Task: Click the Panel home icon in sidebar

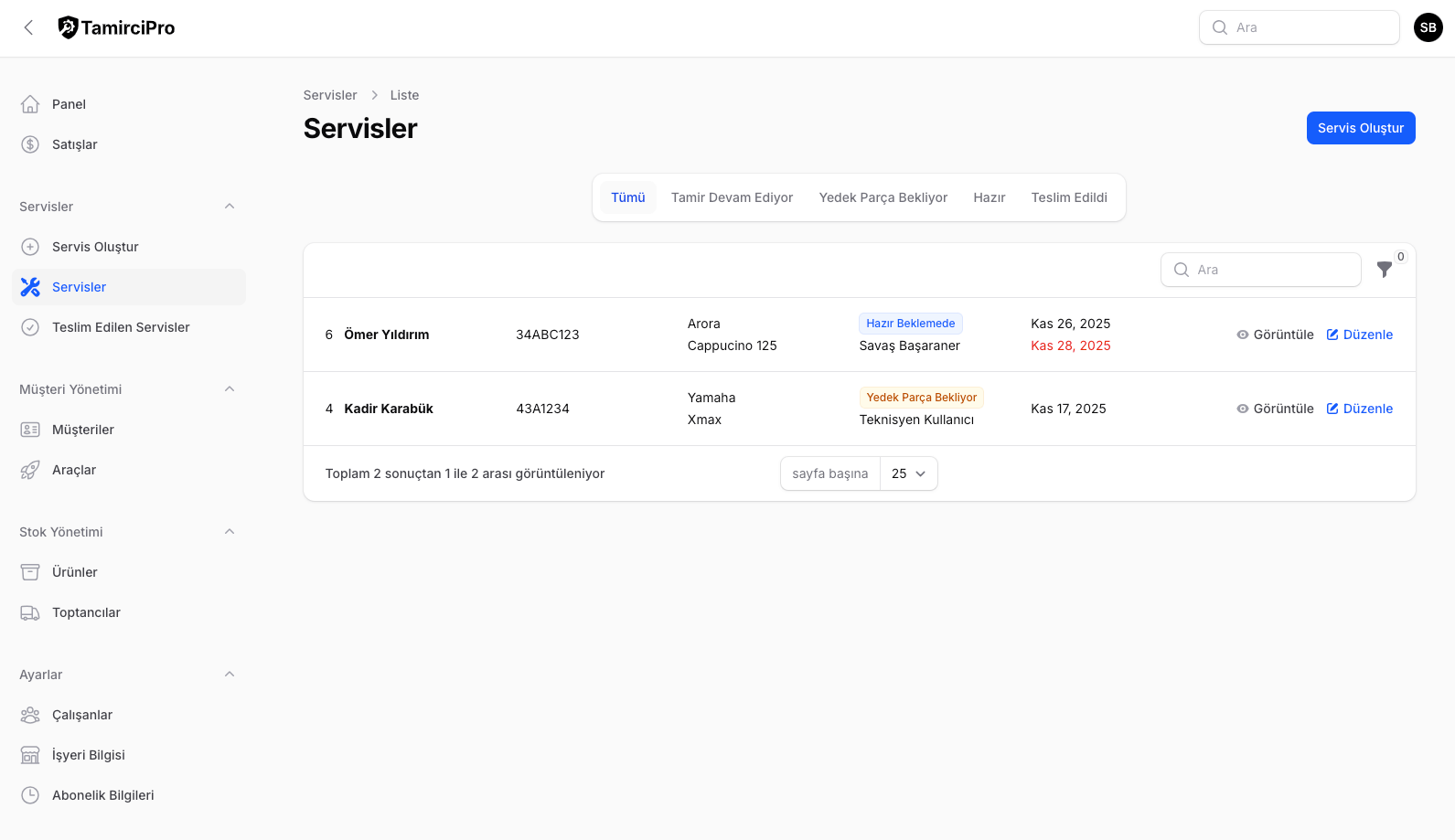Action: tap(30, 104)
